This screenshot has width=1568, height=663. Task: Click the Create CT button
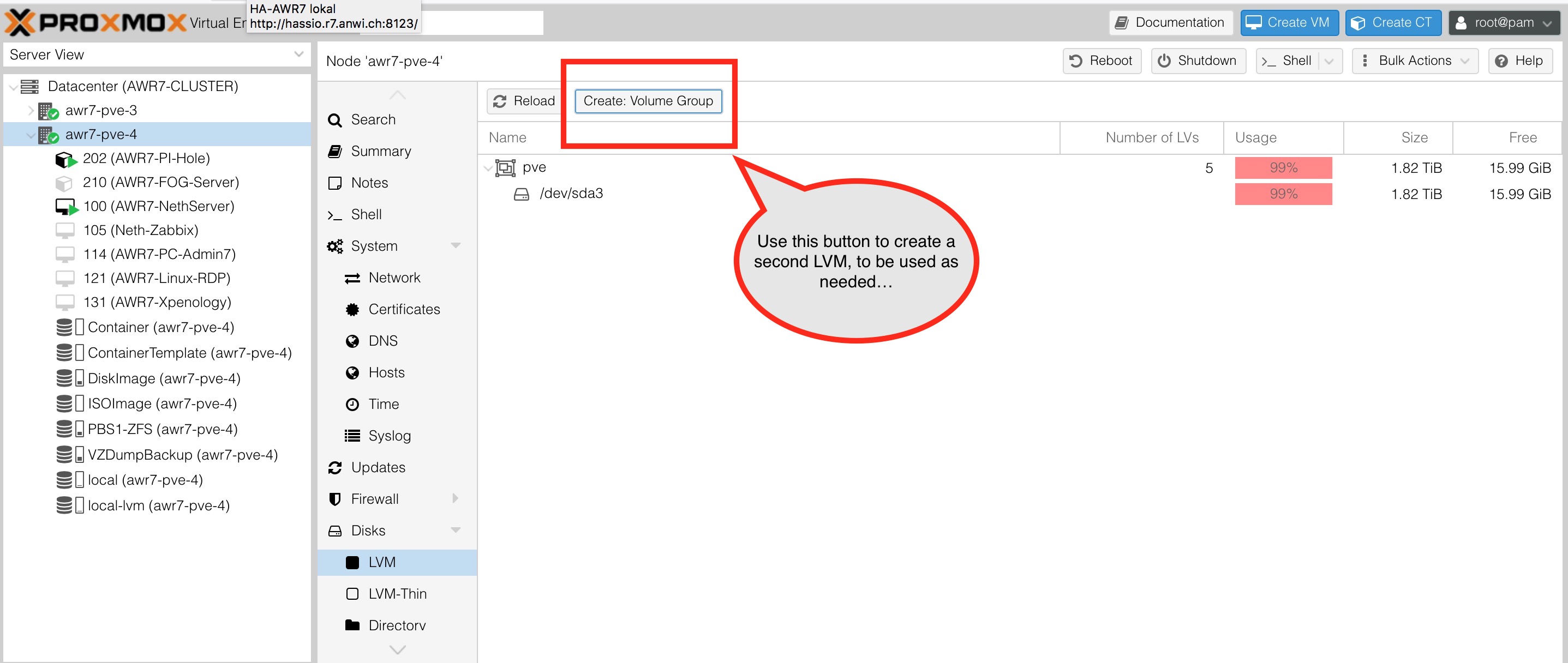coord(1393,22)
